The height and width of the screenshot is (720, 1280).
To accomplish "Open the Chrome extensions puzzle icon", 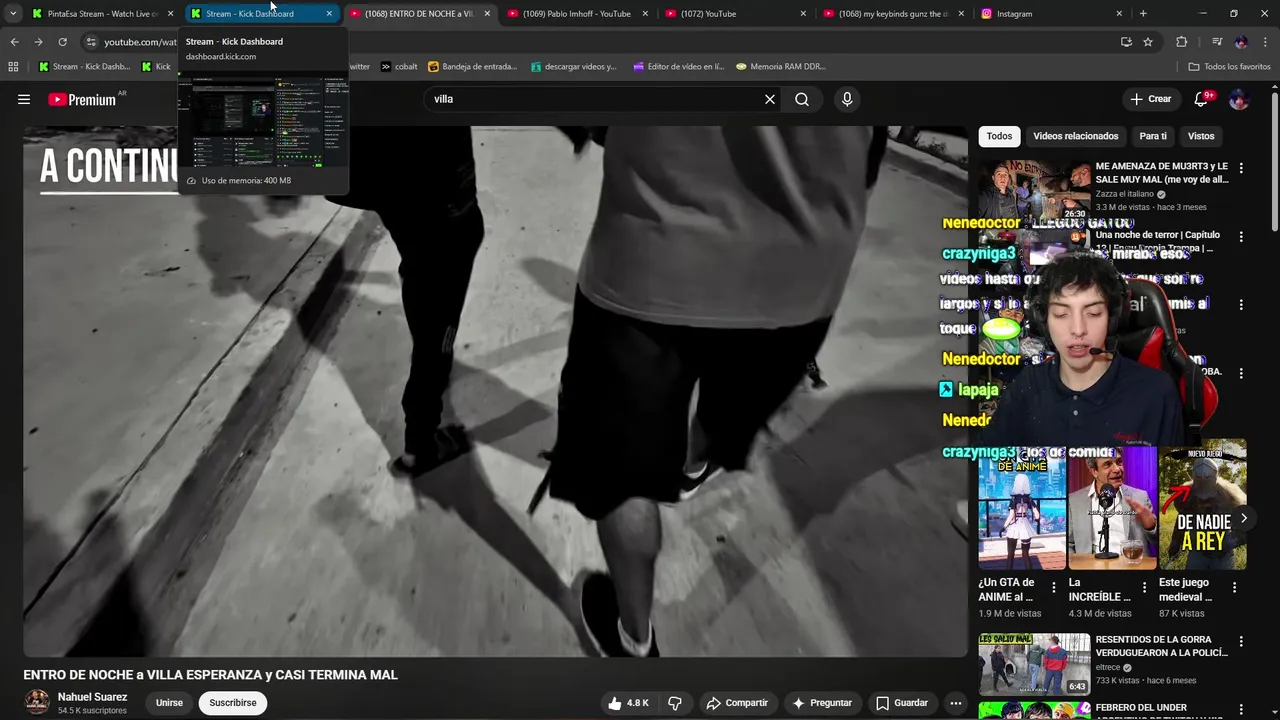I will click(x=1181, y=42).
